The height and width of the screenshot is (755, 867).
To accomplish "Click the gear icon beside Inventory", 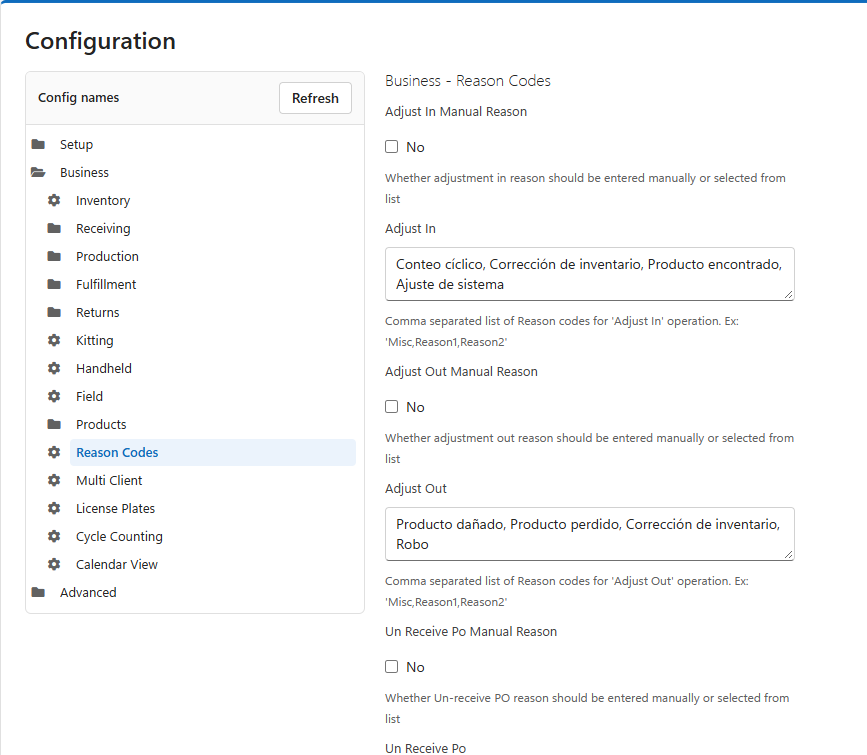I will (54, 200).
